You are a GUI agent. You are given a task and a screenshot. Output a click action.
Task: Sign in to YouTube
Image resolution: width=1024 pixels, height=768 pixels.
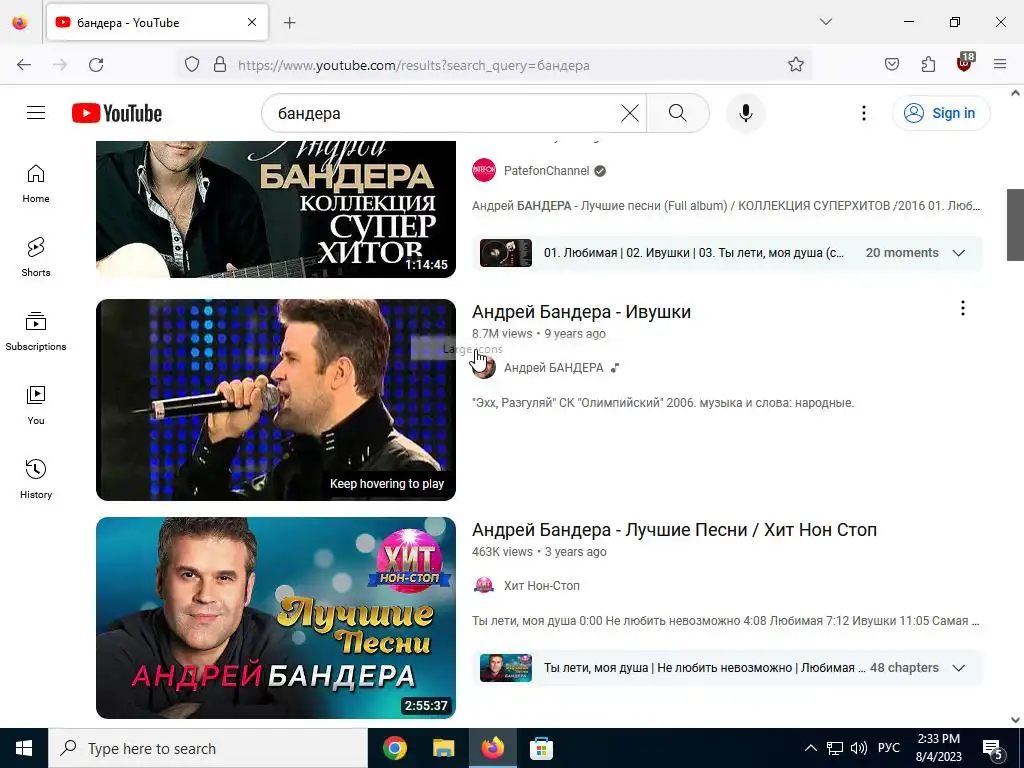(x=941, y=113)
